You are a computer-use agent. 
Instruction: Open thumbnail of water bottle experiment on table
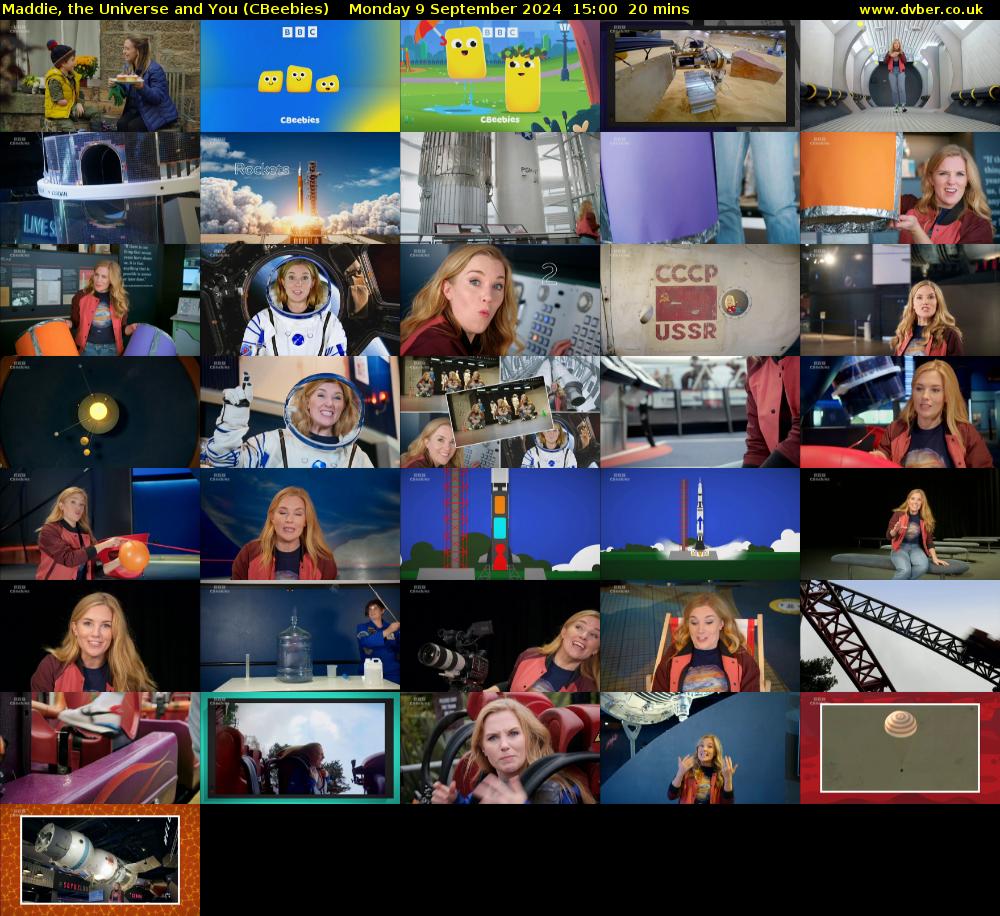300,636
